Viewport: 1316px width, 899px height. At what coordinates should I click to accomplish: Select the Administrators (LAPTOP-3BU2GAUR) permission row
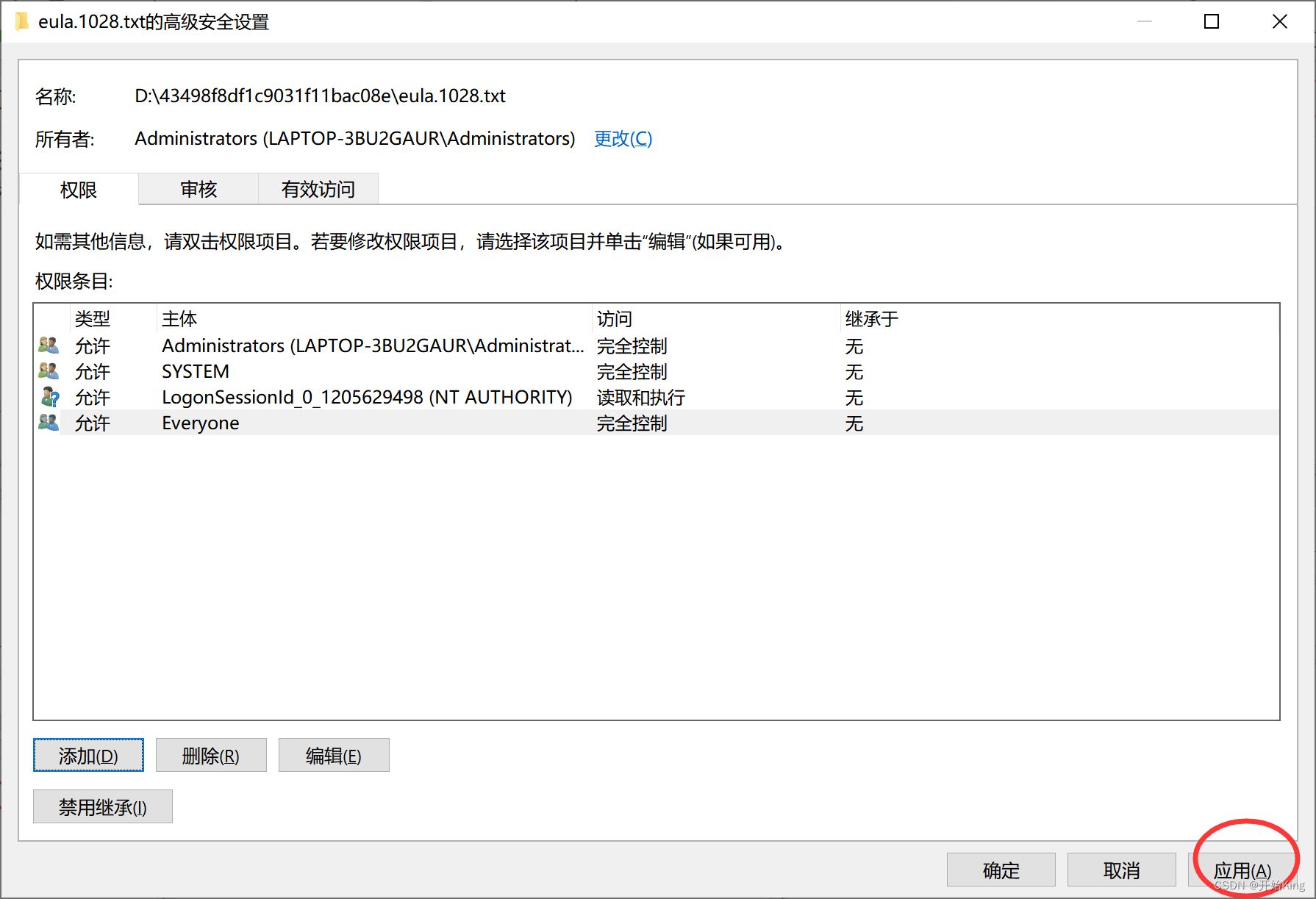click(657, 345)
